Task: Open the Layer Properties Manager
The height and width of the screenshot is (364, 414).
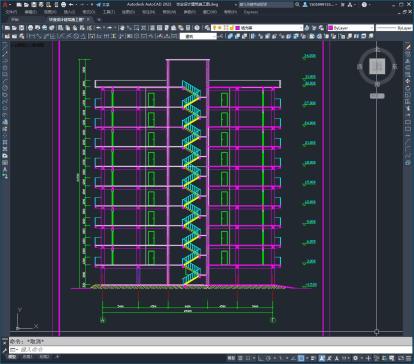Action: coord(207,28)
